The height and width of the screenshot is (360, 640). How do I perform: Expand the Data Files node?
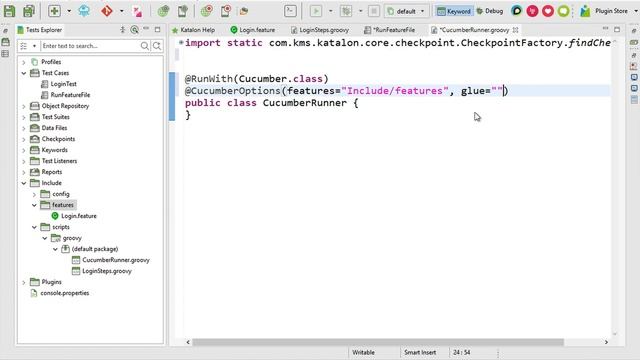tap(24, 128)
